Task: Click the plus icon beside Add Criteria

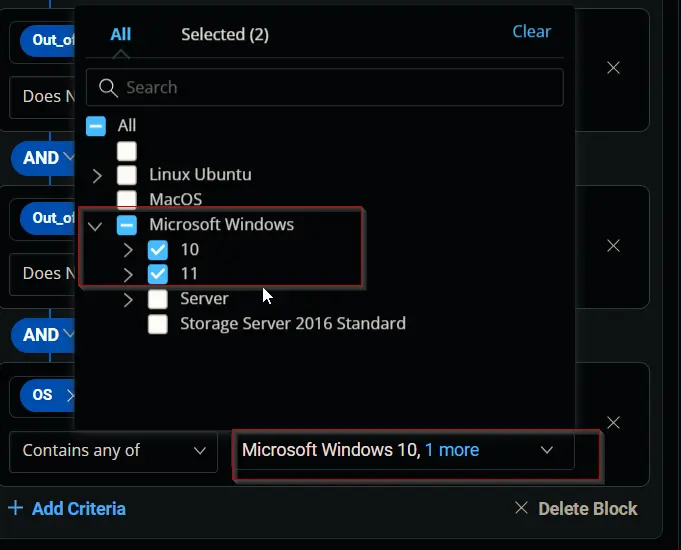Action: 16,507
